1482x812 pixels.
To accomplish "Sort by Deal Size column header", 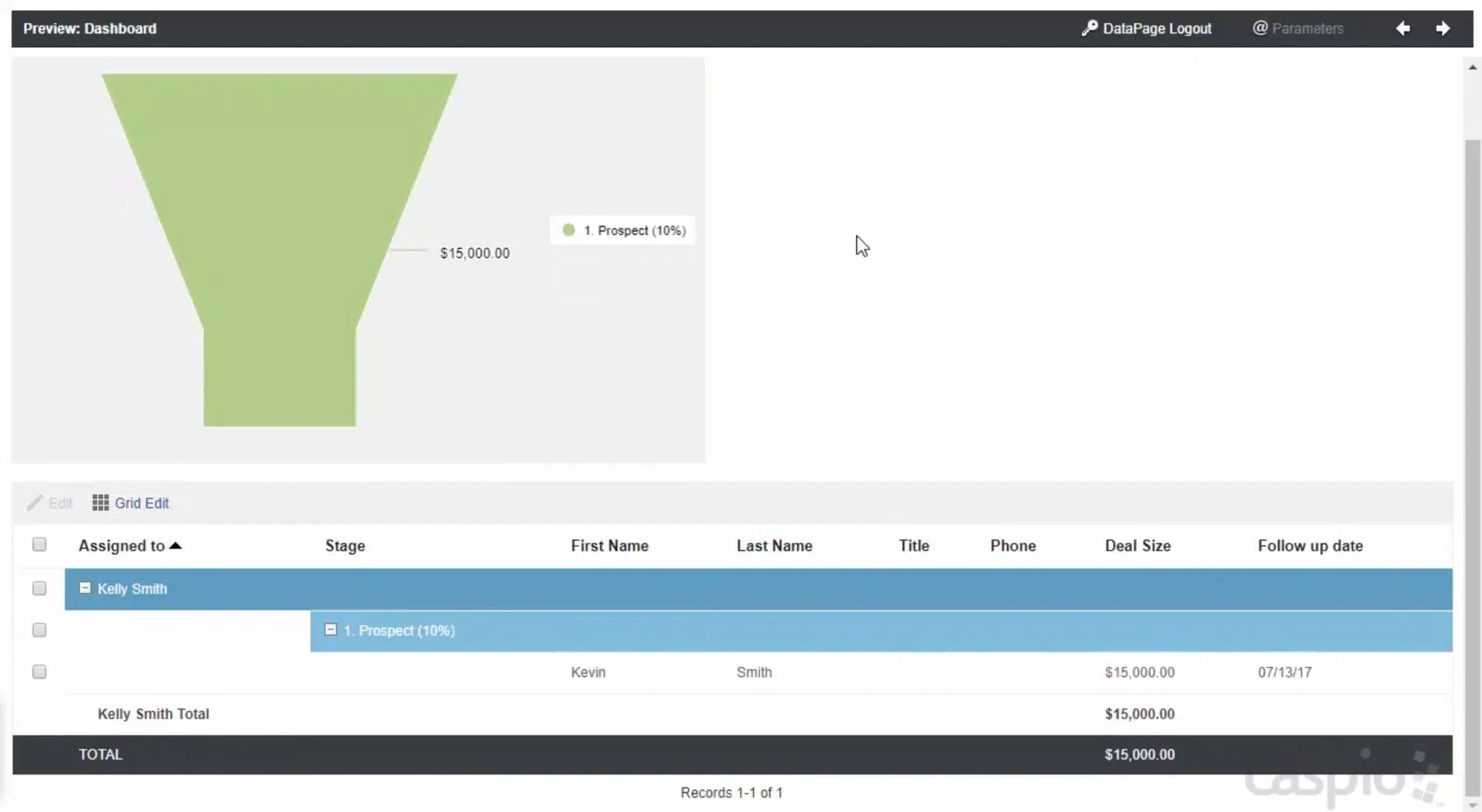I will point(1137,546).
